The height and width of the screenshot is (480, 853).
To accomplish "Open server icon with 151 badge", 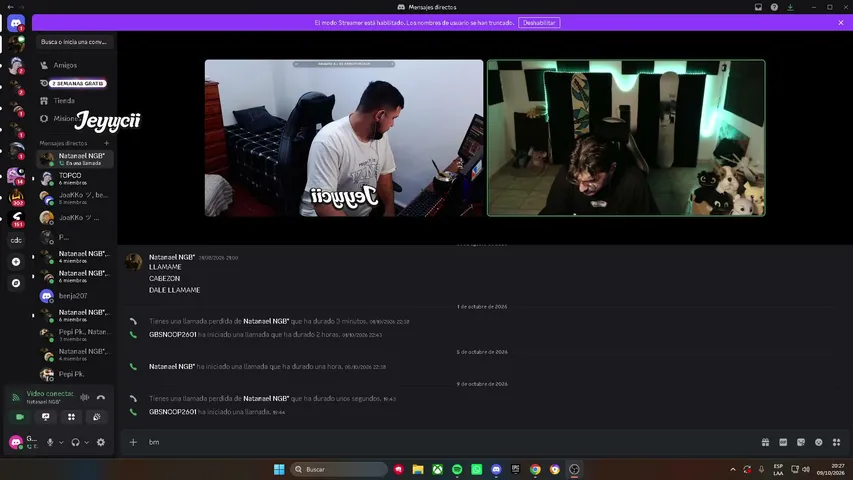I will click(x=17, y=219).
